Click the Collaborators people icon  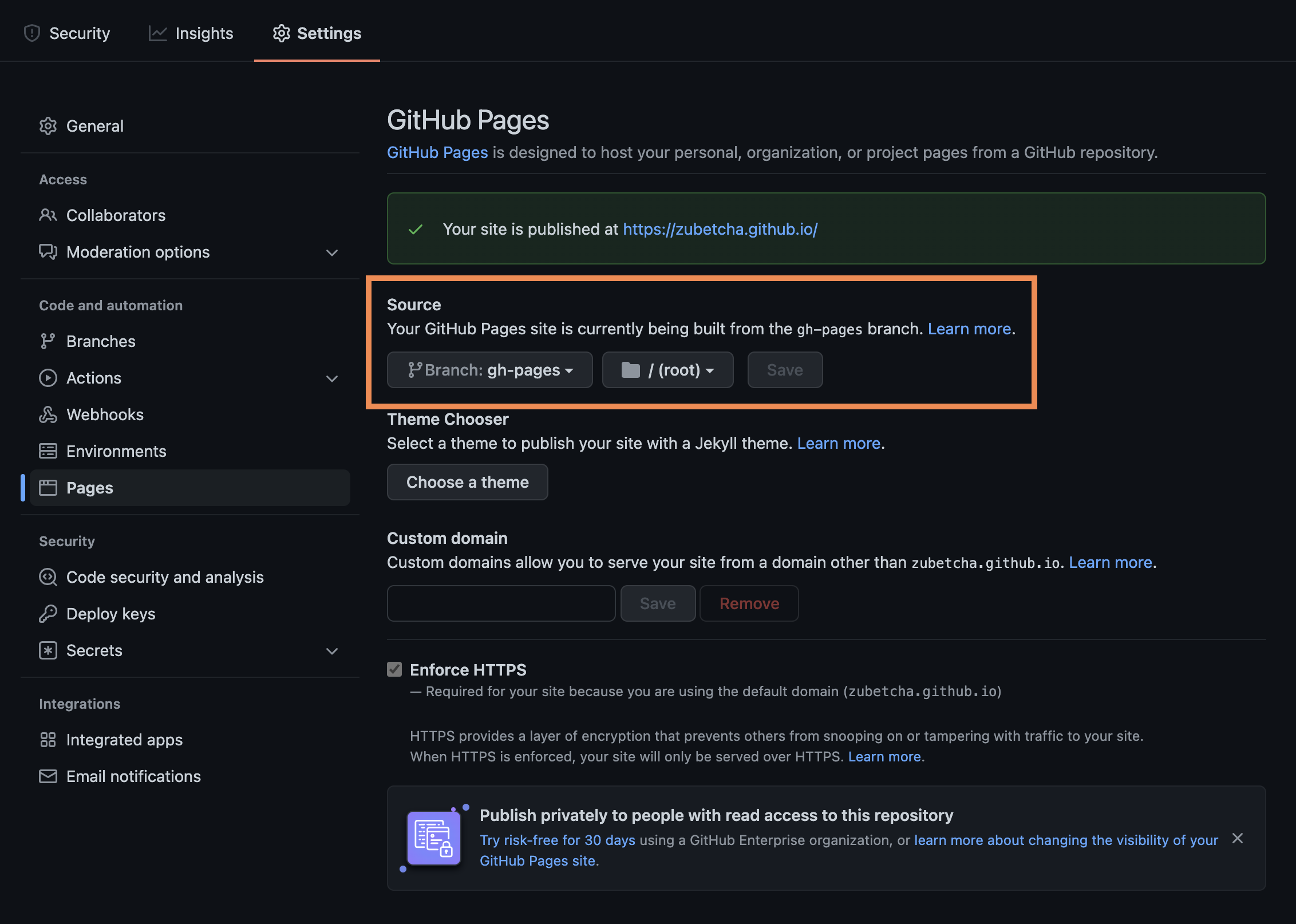48,215
